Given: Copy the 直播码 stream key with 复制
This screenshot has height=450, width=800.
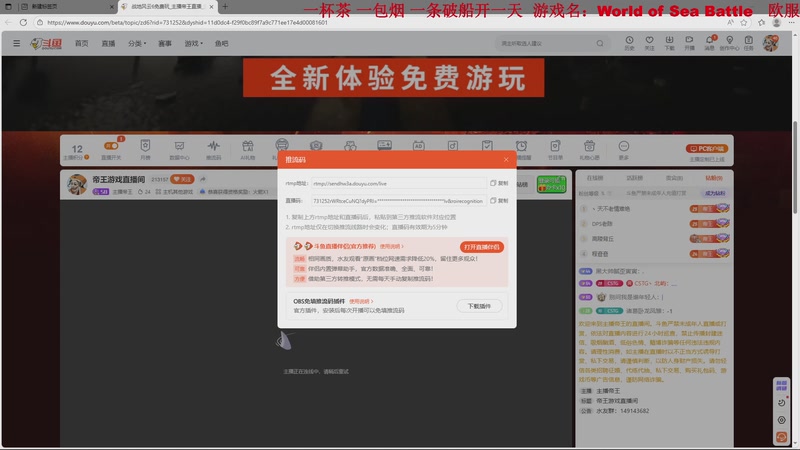Looking at the screenshot, I should (x=499, y=201).
